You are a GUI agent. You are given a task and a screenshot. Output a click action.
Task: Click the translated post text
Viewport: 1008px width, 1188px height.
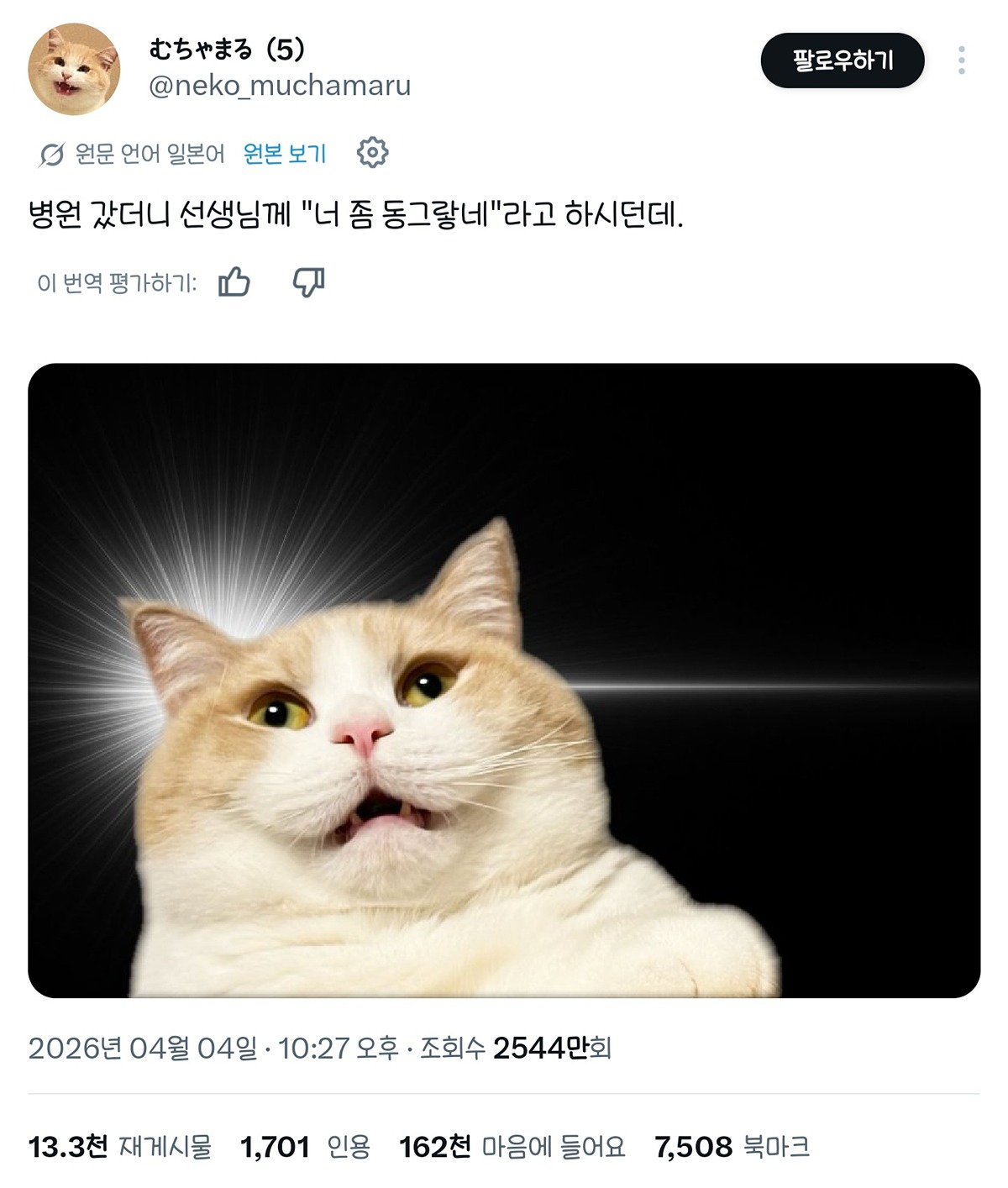tap(356, 215)
